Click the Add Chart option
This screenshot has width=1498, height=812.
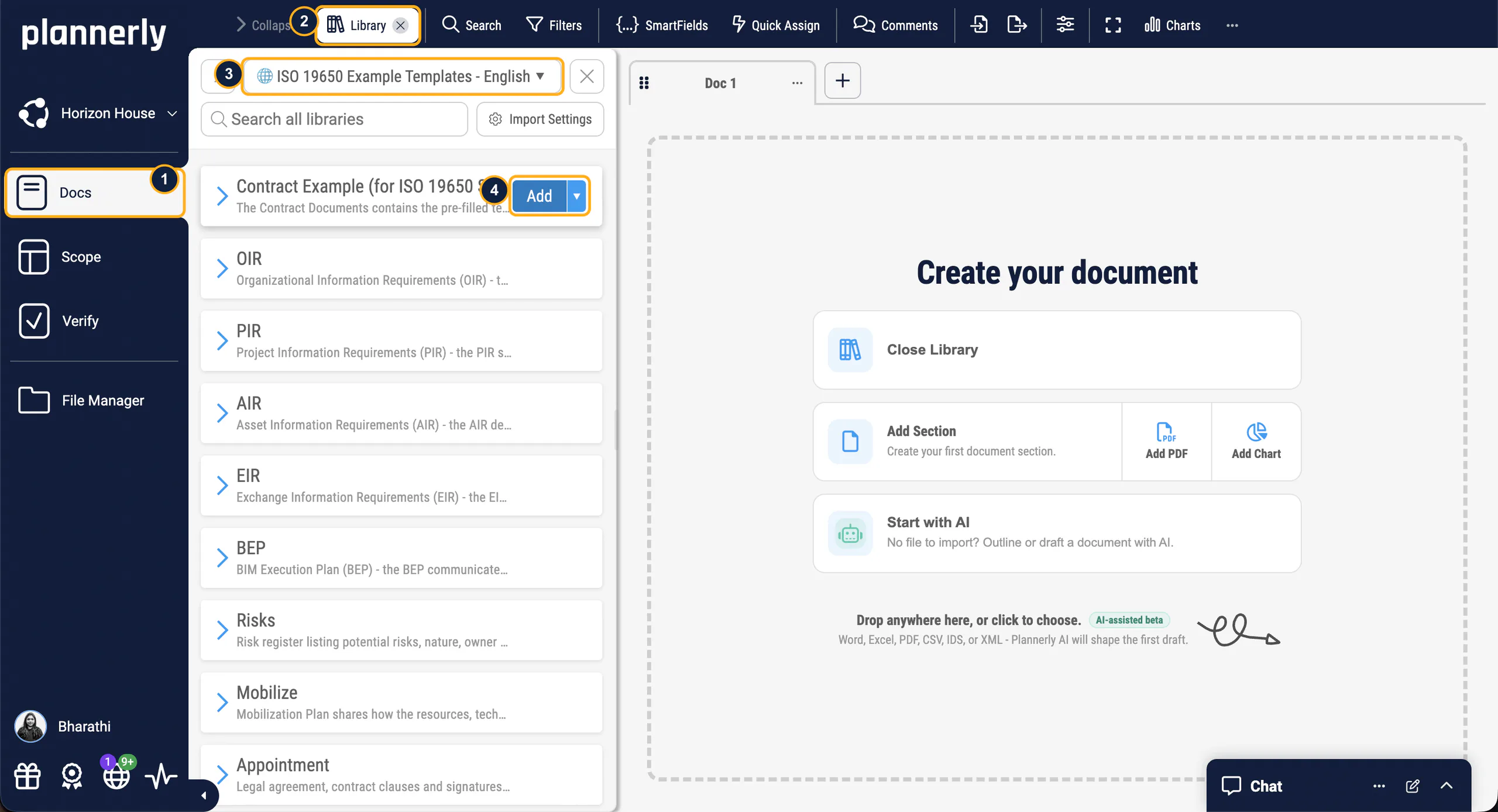point(1256,442)
